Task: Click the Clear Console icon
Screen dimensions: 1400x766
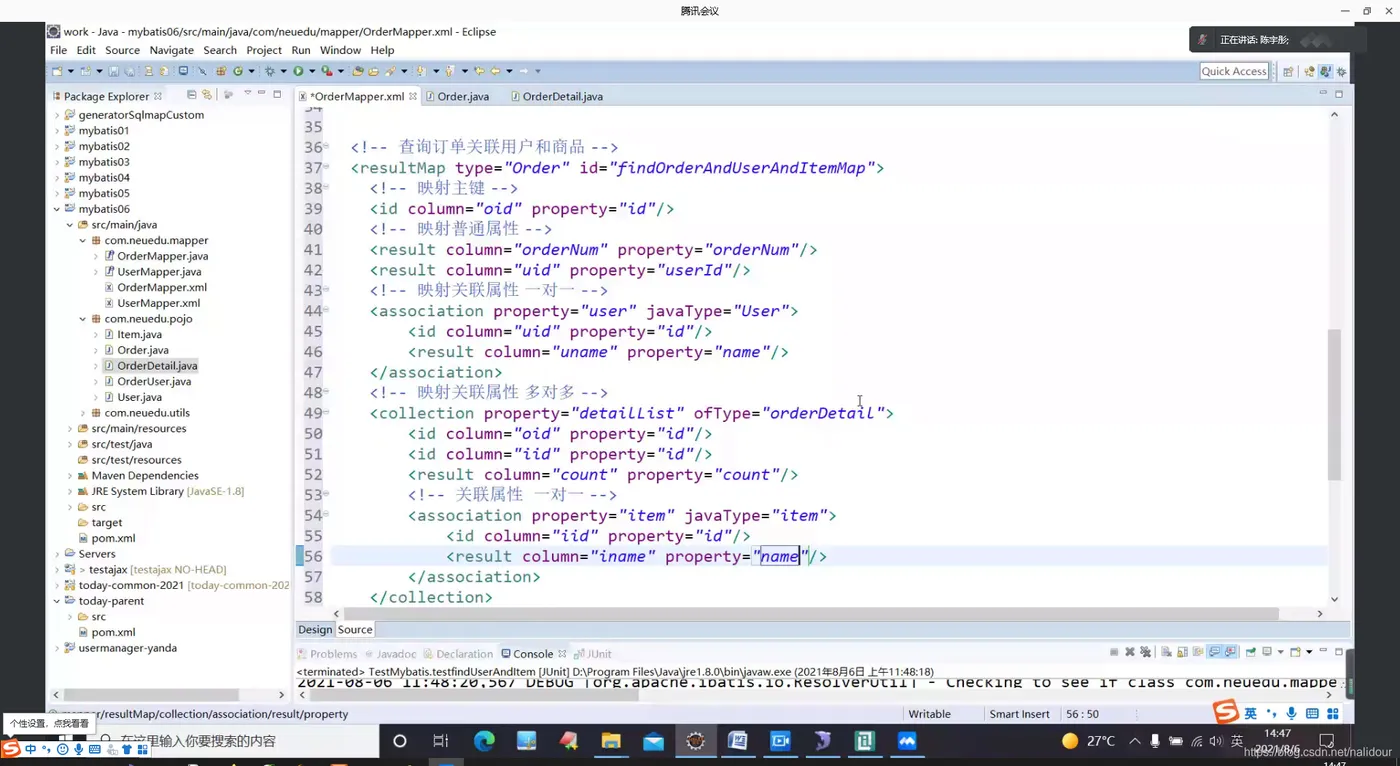Action: (1167, 652)
